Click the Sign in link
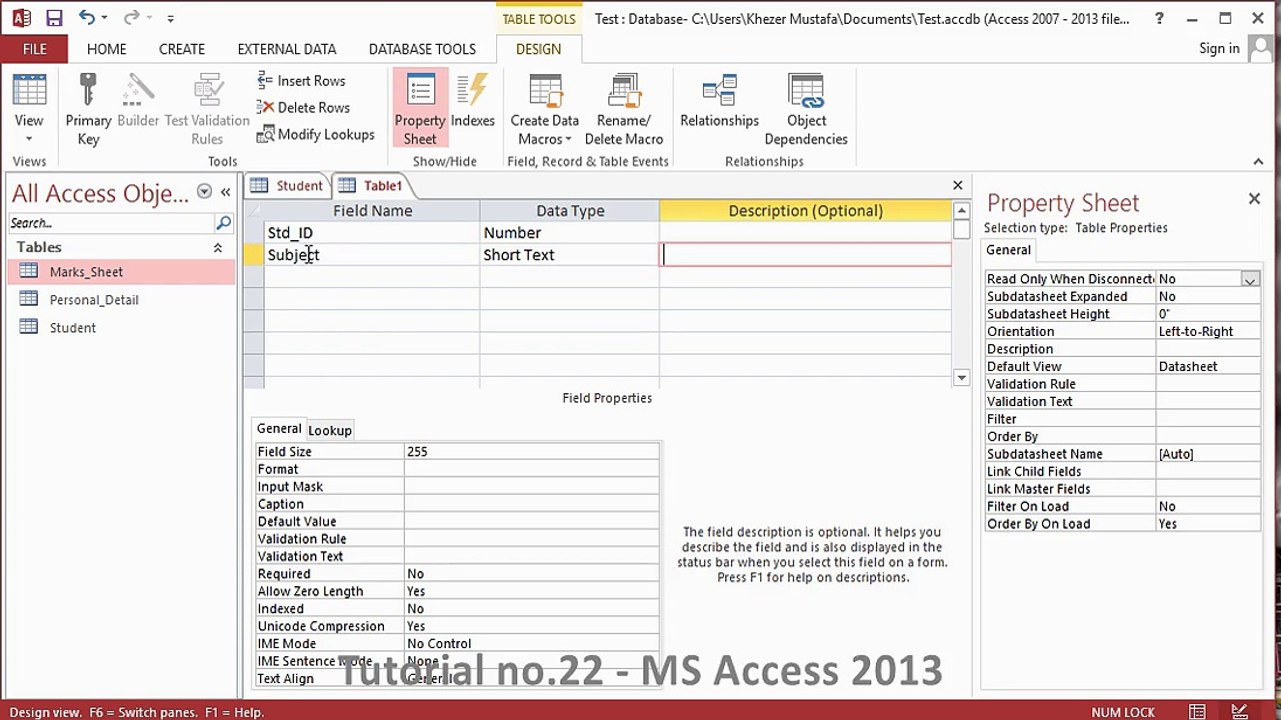 point(1219,48)
